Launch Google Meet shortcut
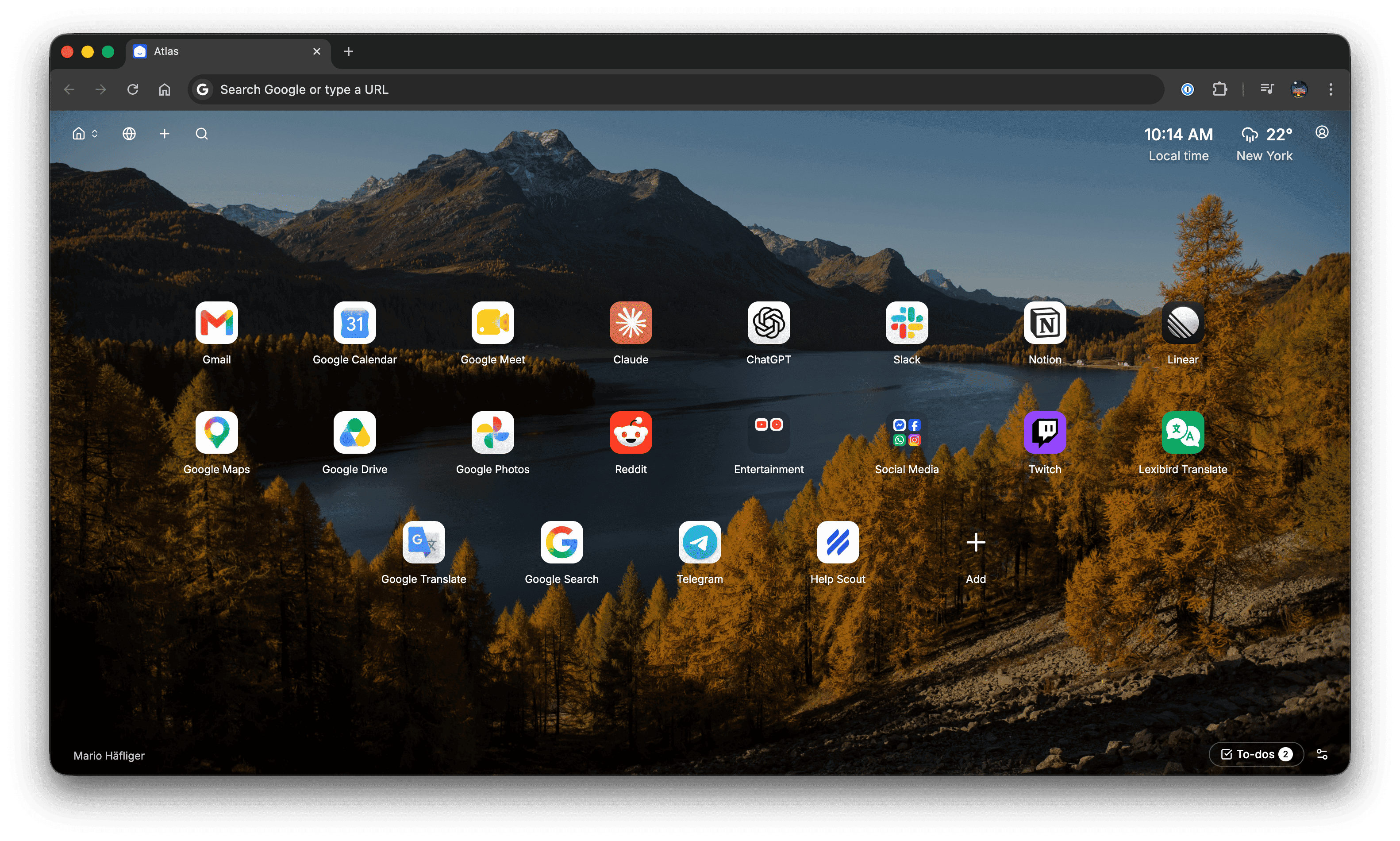 click(493, 323)
